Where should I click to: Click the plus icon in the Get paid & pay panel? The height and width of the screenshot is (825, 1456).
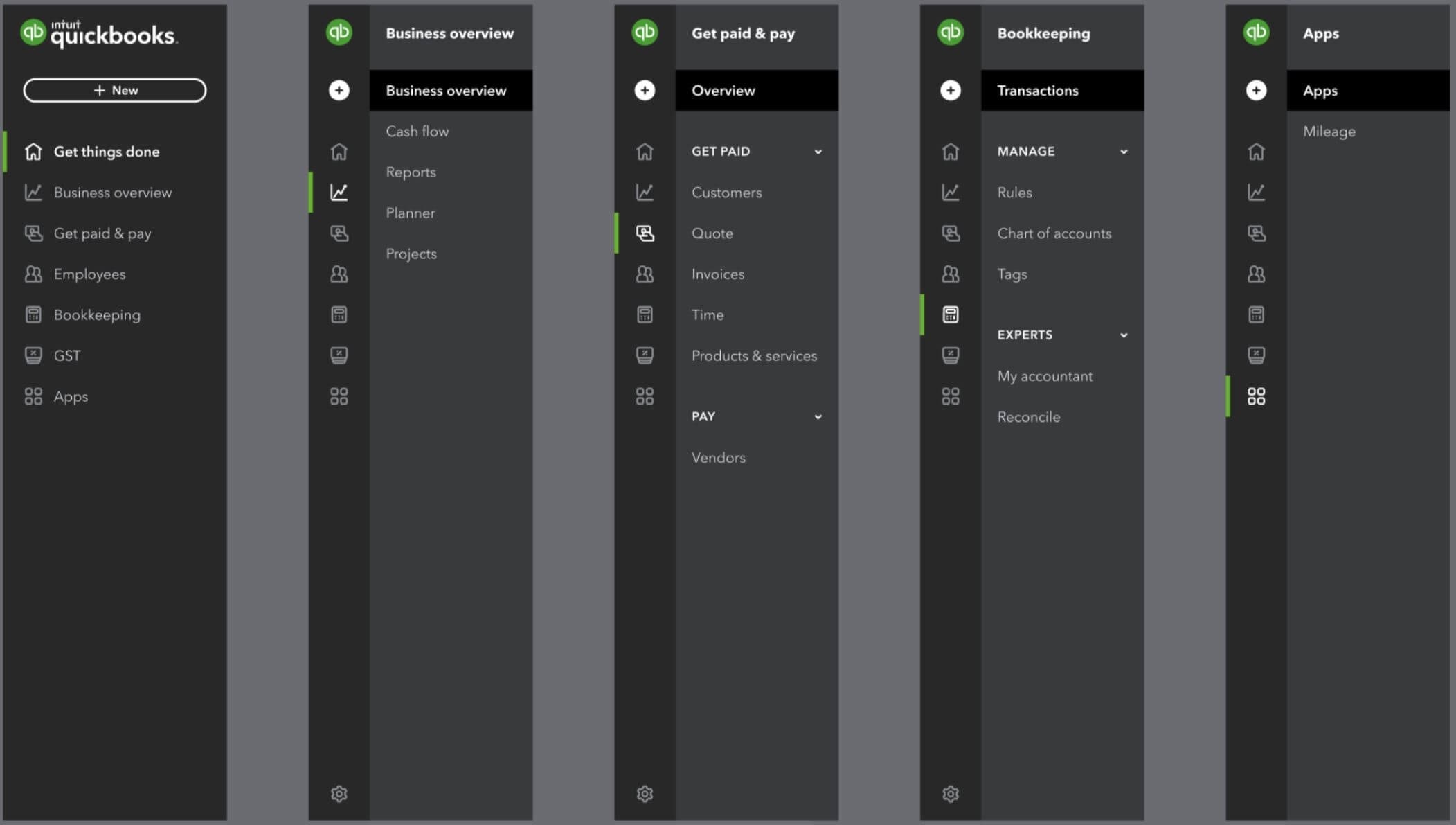coord(645,90)
